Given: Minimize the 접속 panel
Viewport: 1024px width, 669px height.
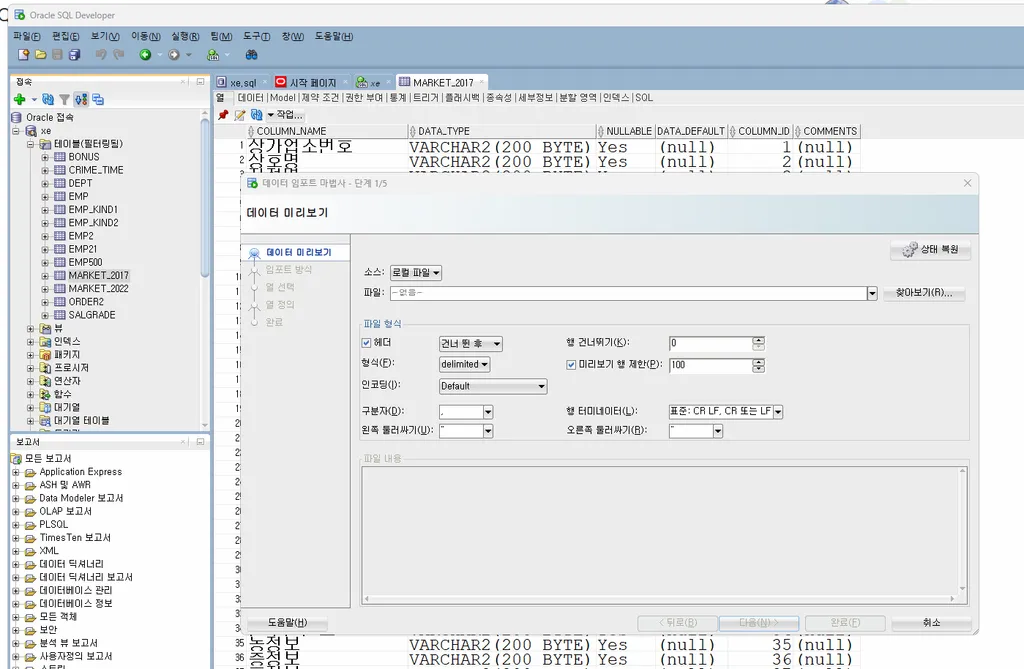Looking at the screenshot, I should (200, 82).
